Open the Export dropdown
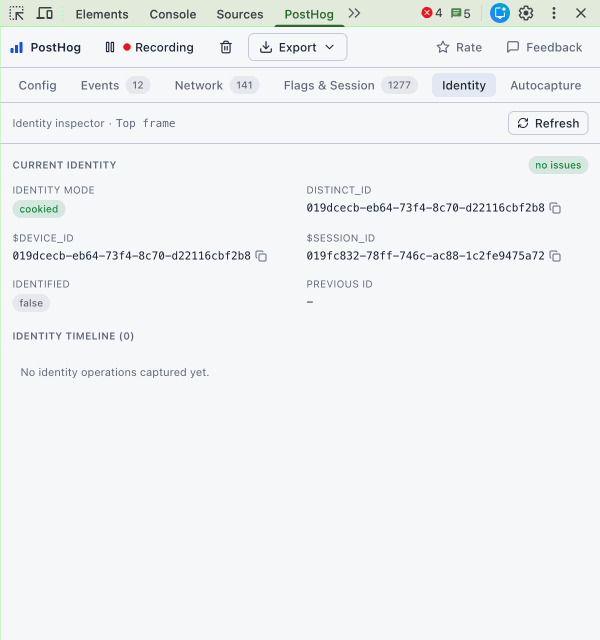Screen dimensions: 600x640 pyautogui.click(x=298, y=47)
